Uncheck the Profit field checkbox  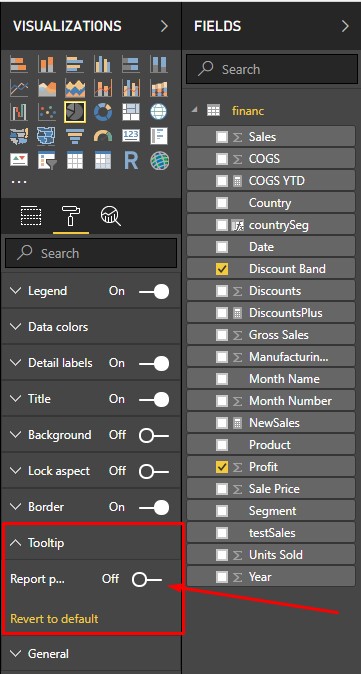tap(222, 467)
